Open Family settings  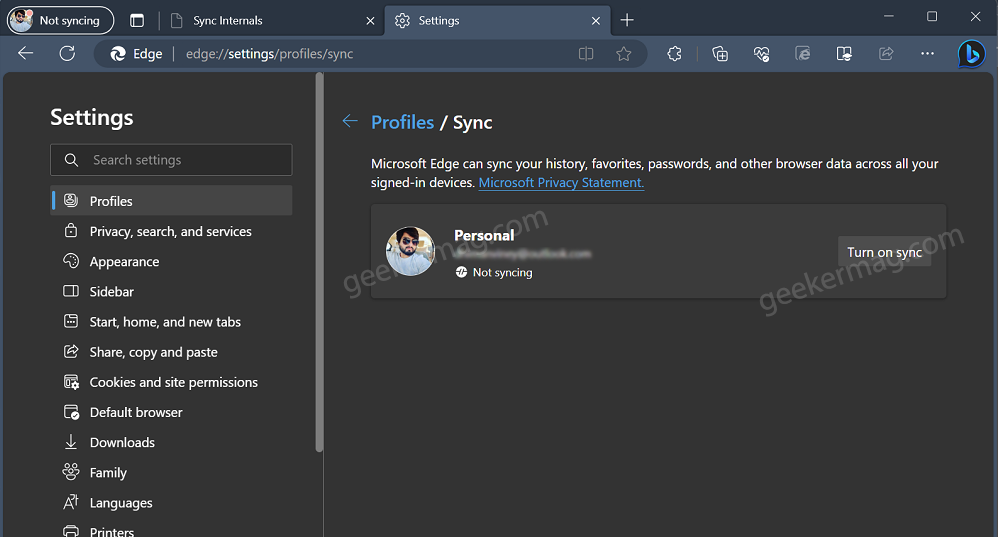pyautogui.click(x=171, y=473)
